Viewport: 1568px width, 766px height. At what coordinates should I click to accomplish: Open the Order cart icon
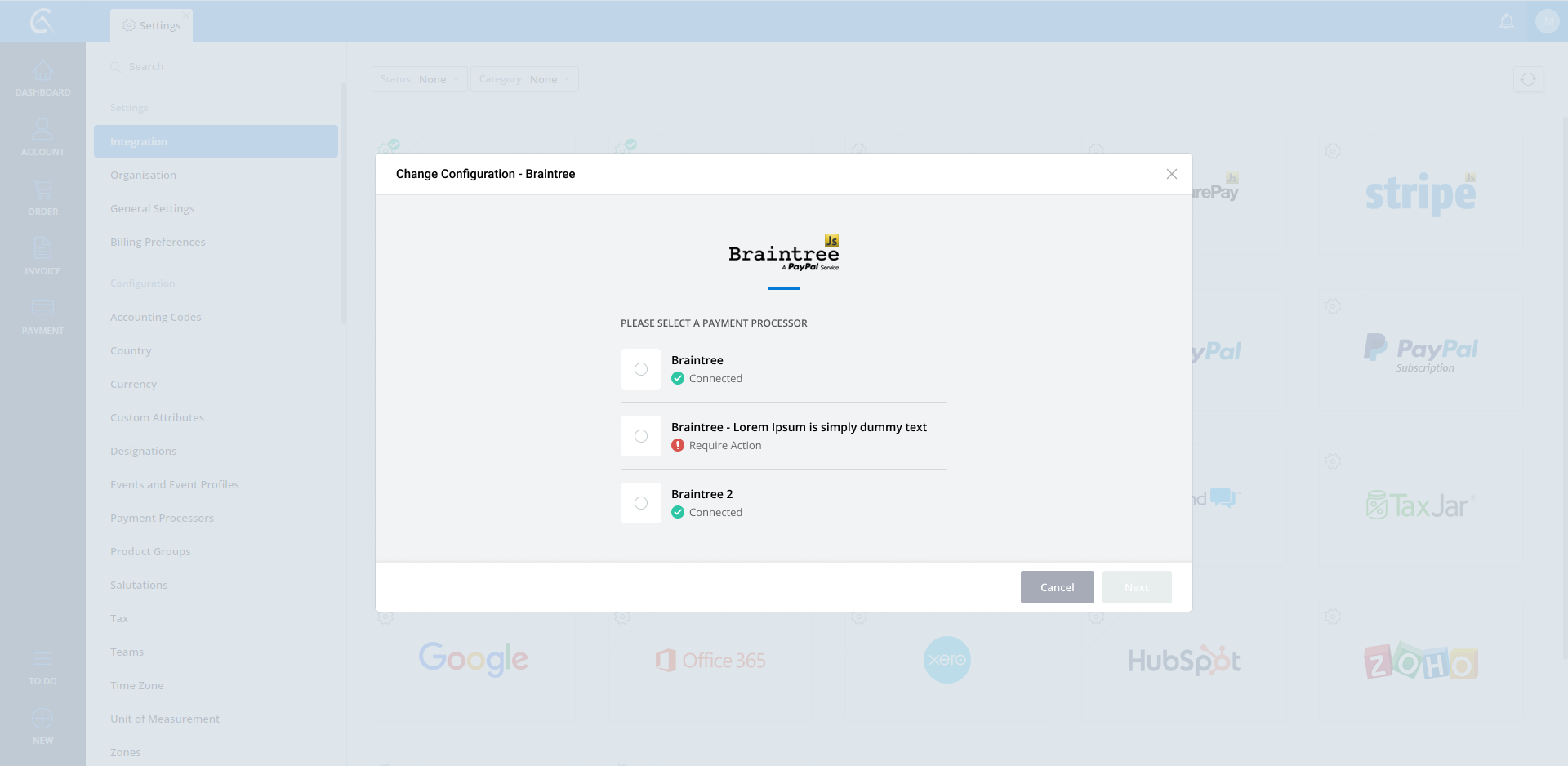click(x=42, y=191)
